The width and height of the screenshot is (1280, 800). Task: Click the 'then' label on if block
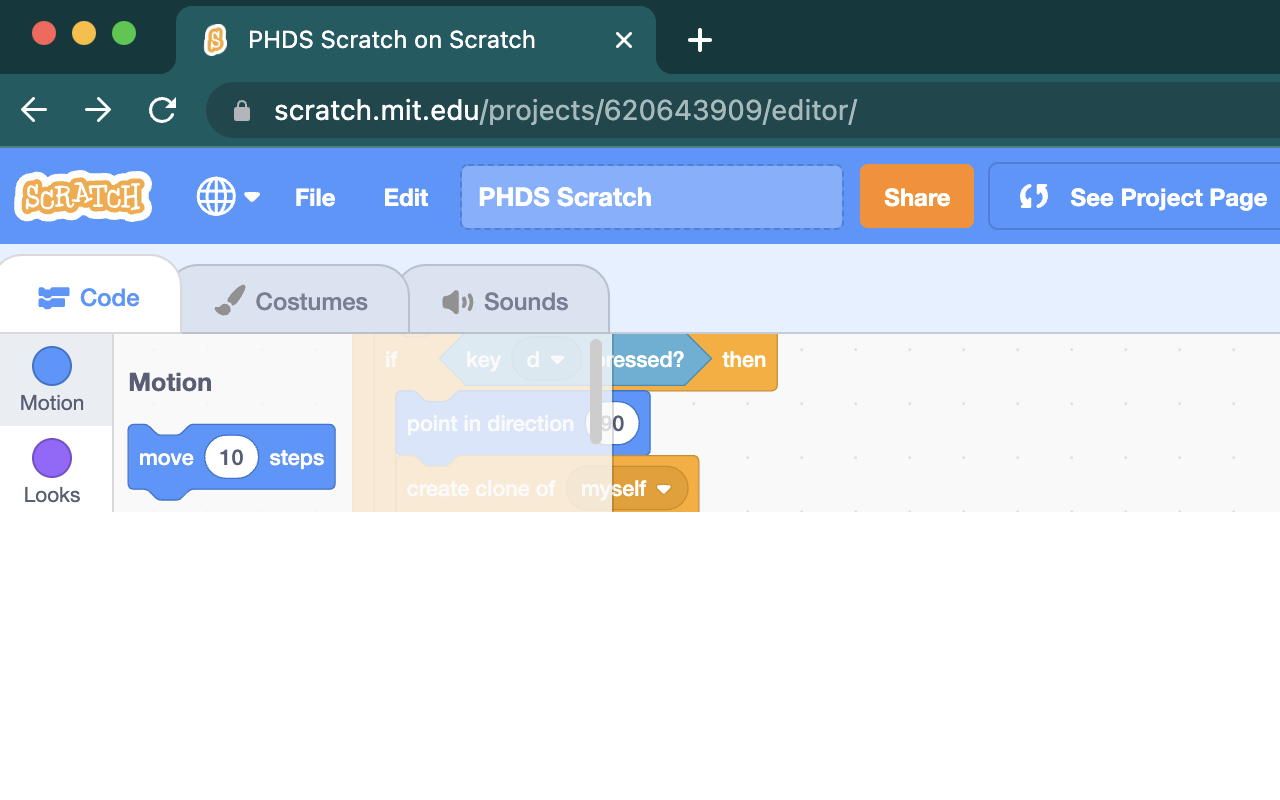click(x=744, y=360)
